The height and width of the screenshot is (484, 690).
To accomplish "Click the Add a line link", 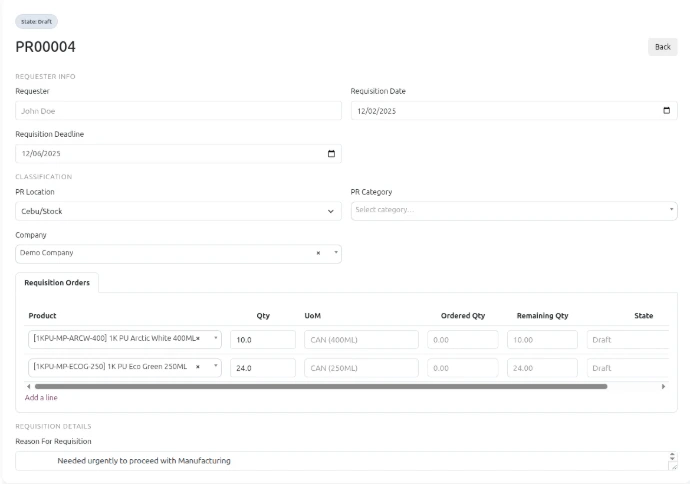I will [41, 398].
